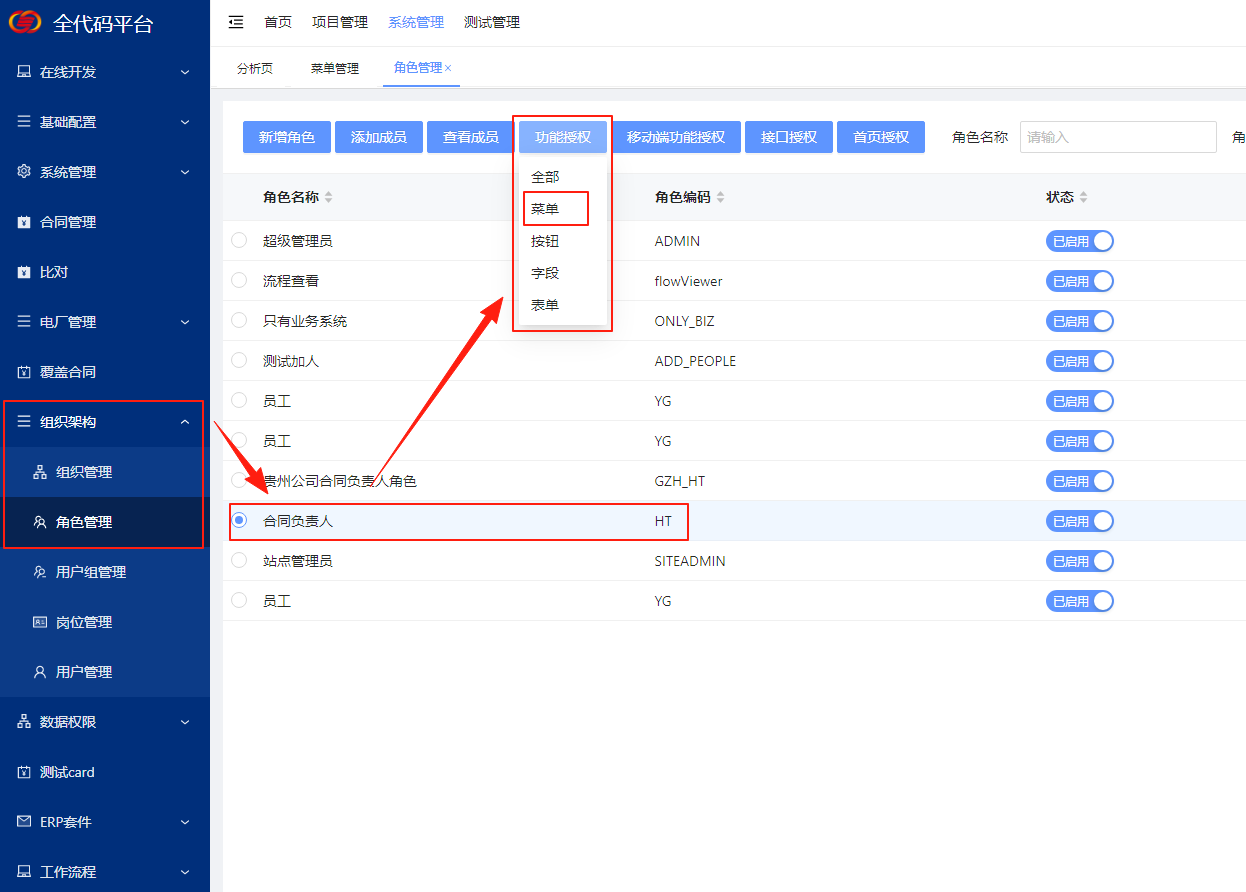Click the 组织管理 hierarchy icon
This screenshot has height=892, width=1246.
40,472
